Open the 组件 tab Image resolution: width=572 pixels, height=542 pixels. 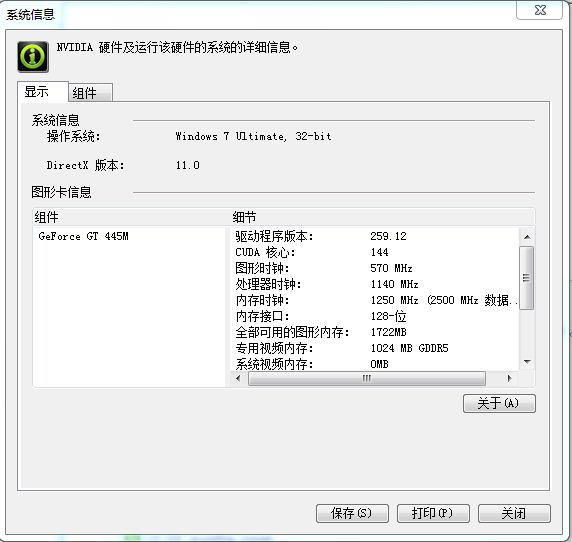90,93
